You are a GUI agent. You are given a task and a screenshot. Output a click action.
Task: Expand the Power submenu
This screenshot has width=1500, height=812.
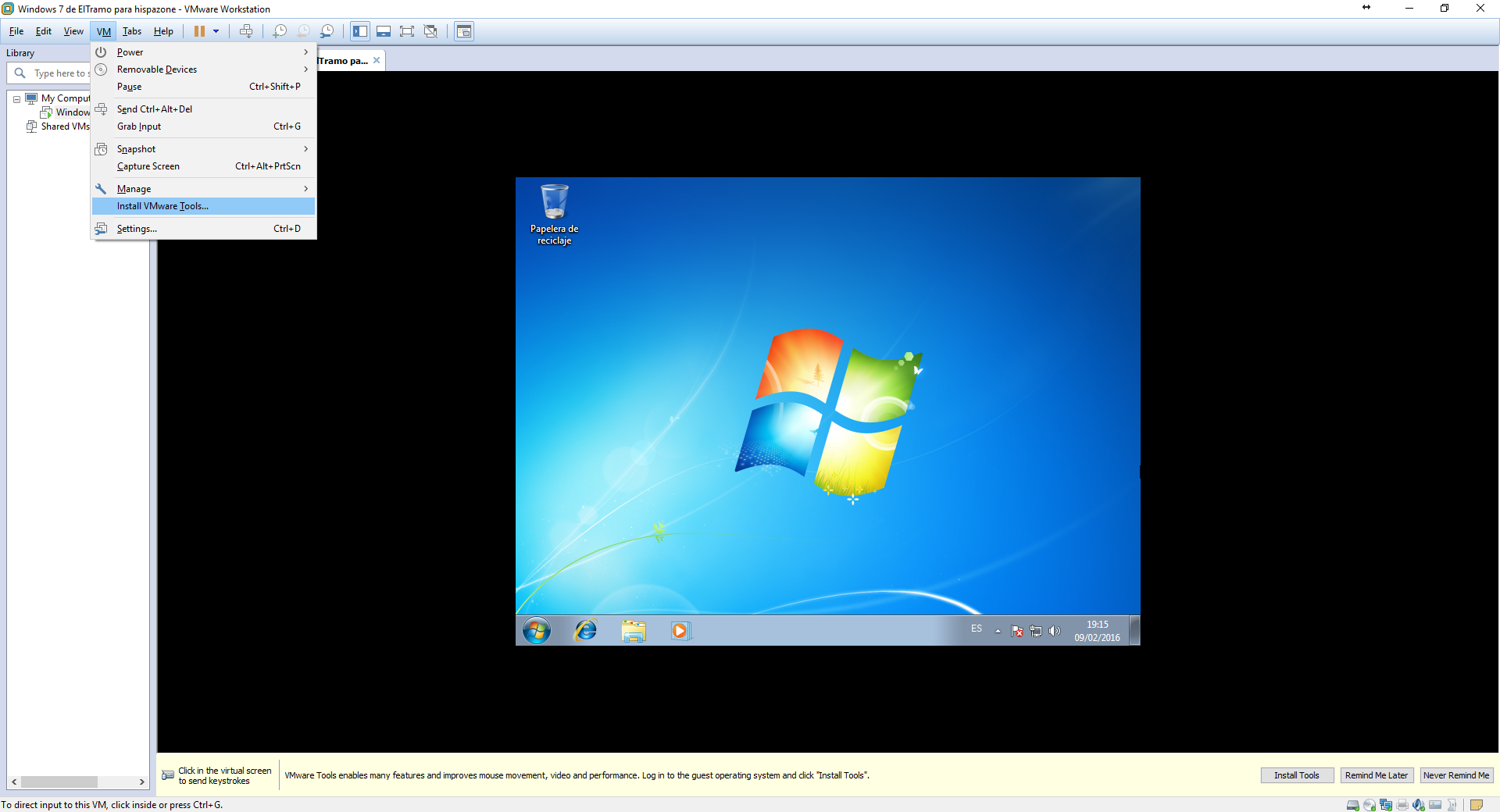[x=203, y=52]
